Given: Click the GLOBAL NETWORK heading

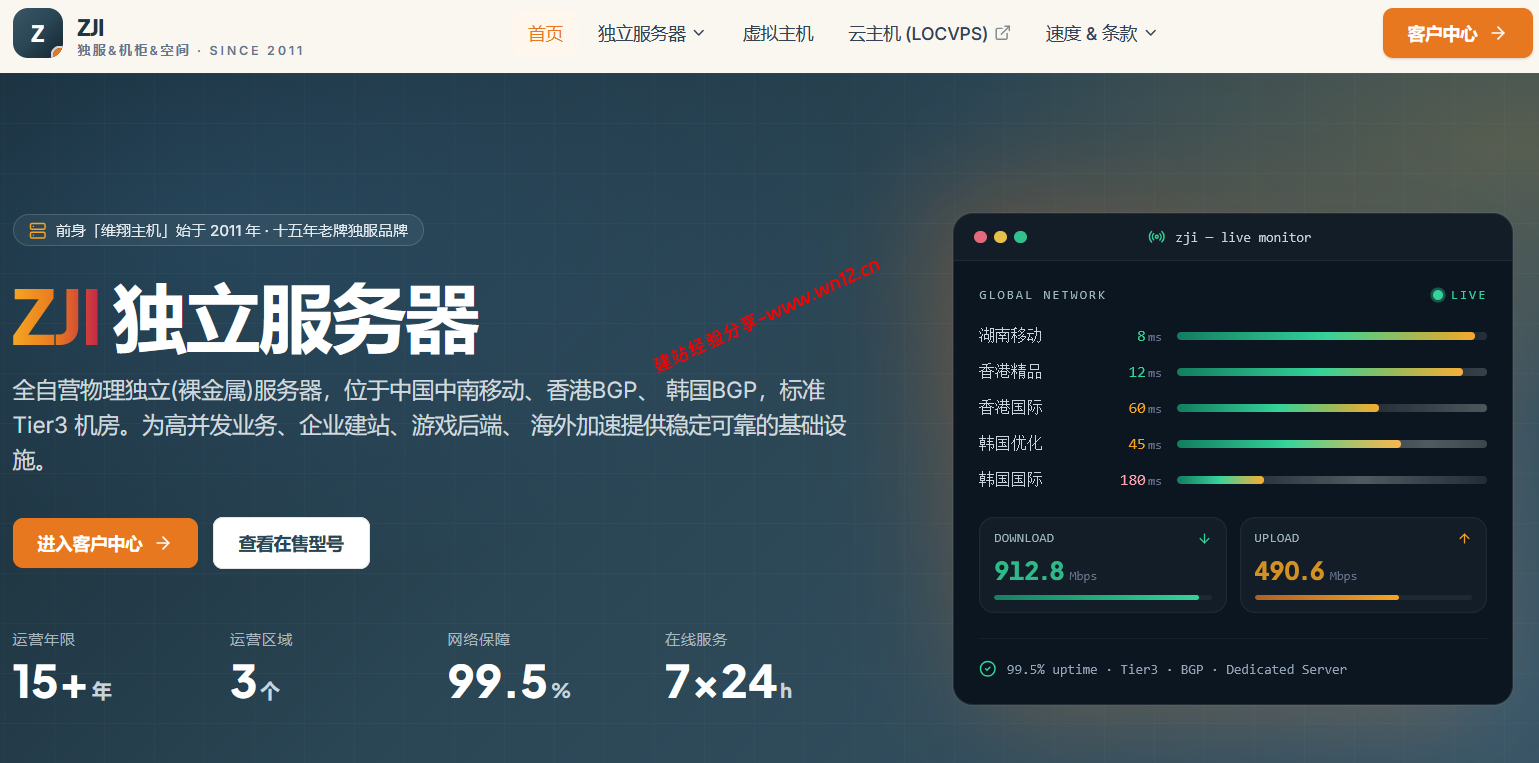Looking at the screenshot, I should click(x=1042, y=295).
